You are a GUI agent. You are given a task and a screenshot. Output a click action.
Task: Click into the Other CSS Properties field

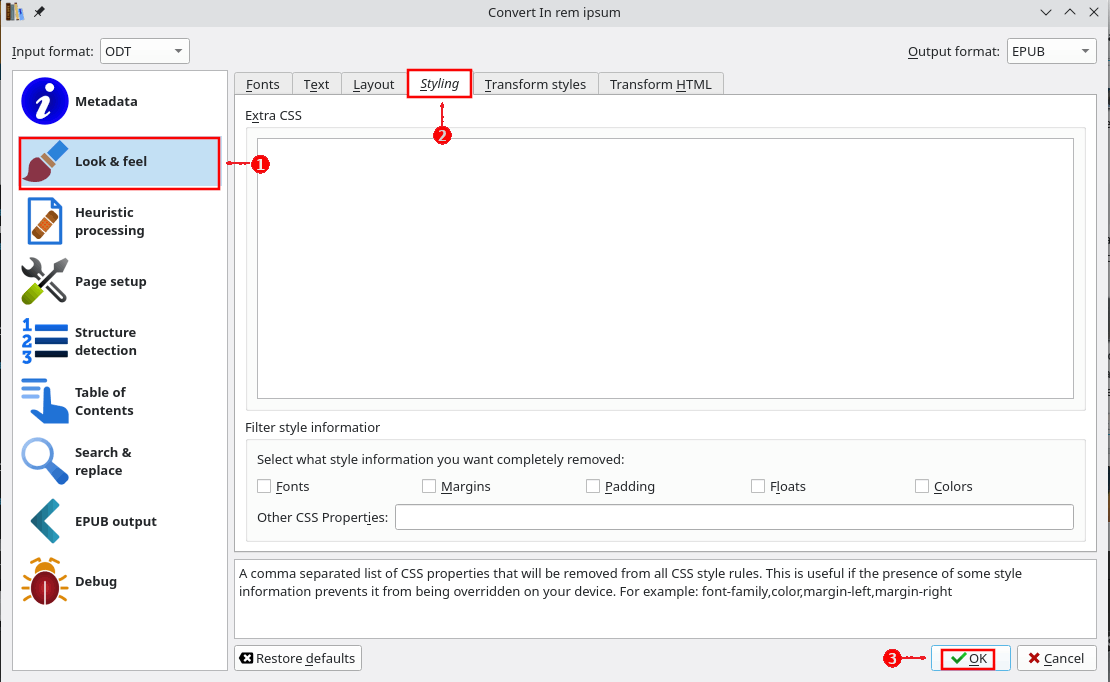pyautogui.click(x=734, y=517)
